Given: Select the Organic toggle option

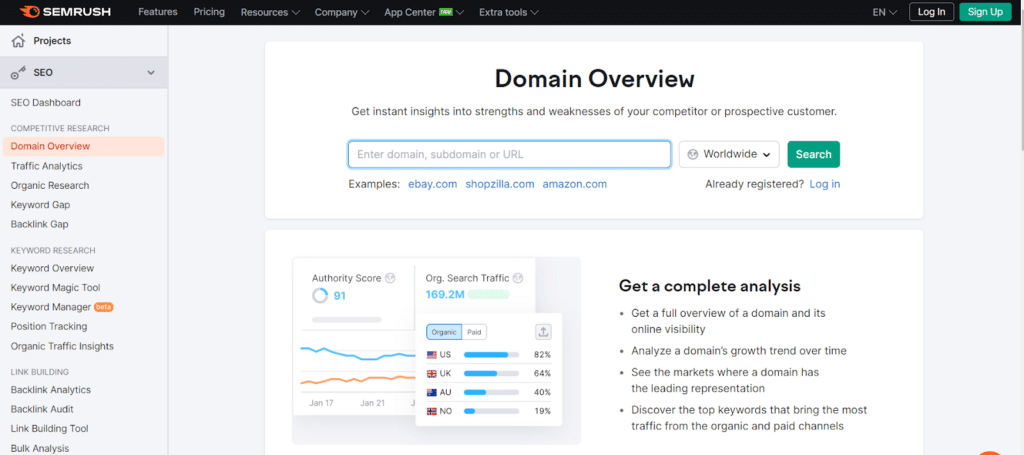Looking at the screenshot, I should pos(444,332).
